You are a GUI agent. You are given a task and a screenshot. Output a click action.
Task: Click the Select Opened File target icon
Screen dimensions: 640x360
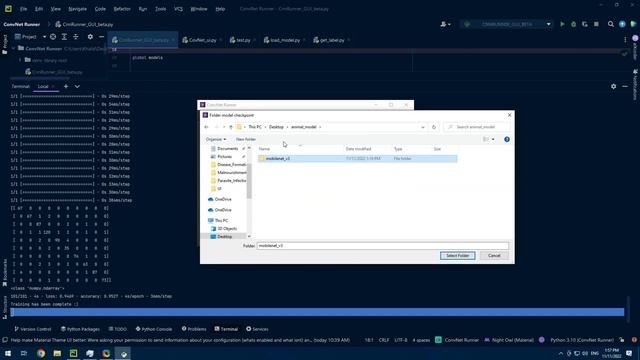click(53, 37)
